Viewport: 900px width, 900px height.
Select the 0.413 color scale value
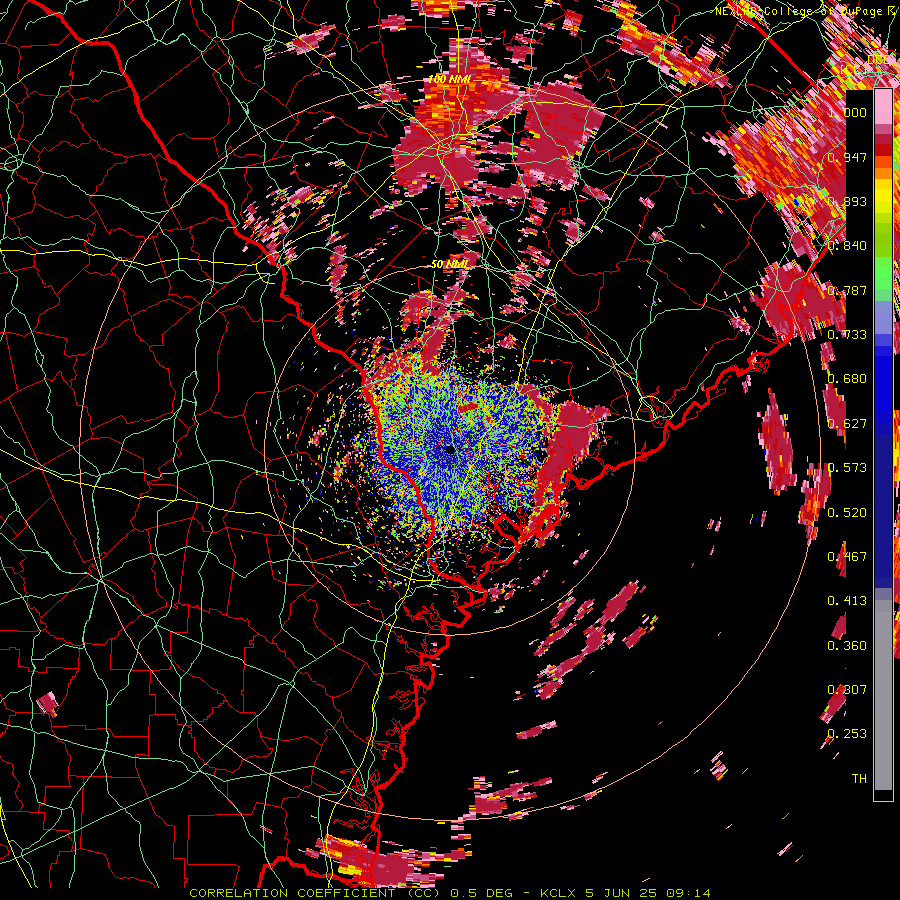click(847, 601)
